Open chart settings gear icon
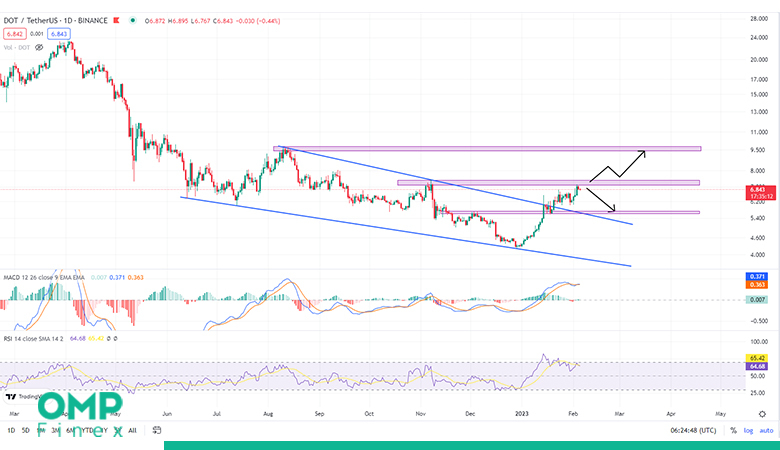780x450 pixels. pyautogui.click(x=762, y=414)
